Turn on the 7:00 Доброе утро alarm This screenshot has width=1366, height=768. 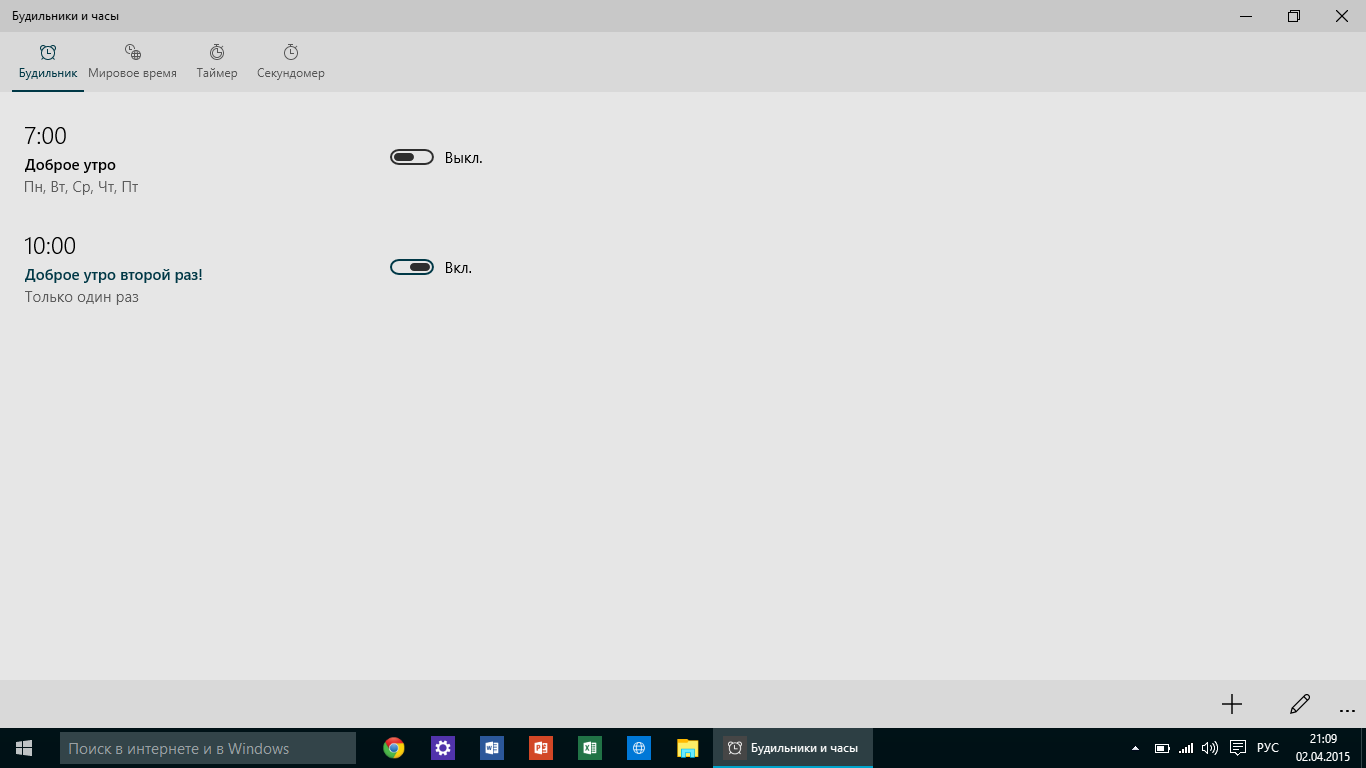click(x=412, y=157)
